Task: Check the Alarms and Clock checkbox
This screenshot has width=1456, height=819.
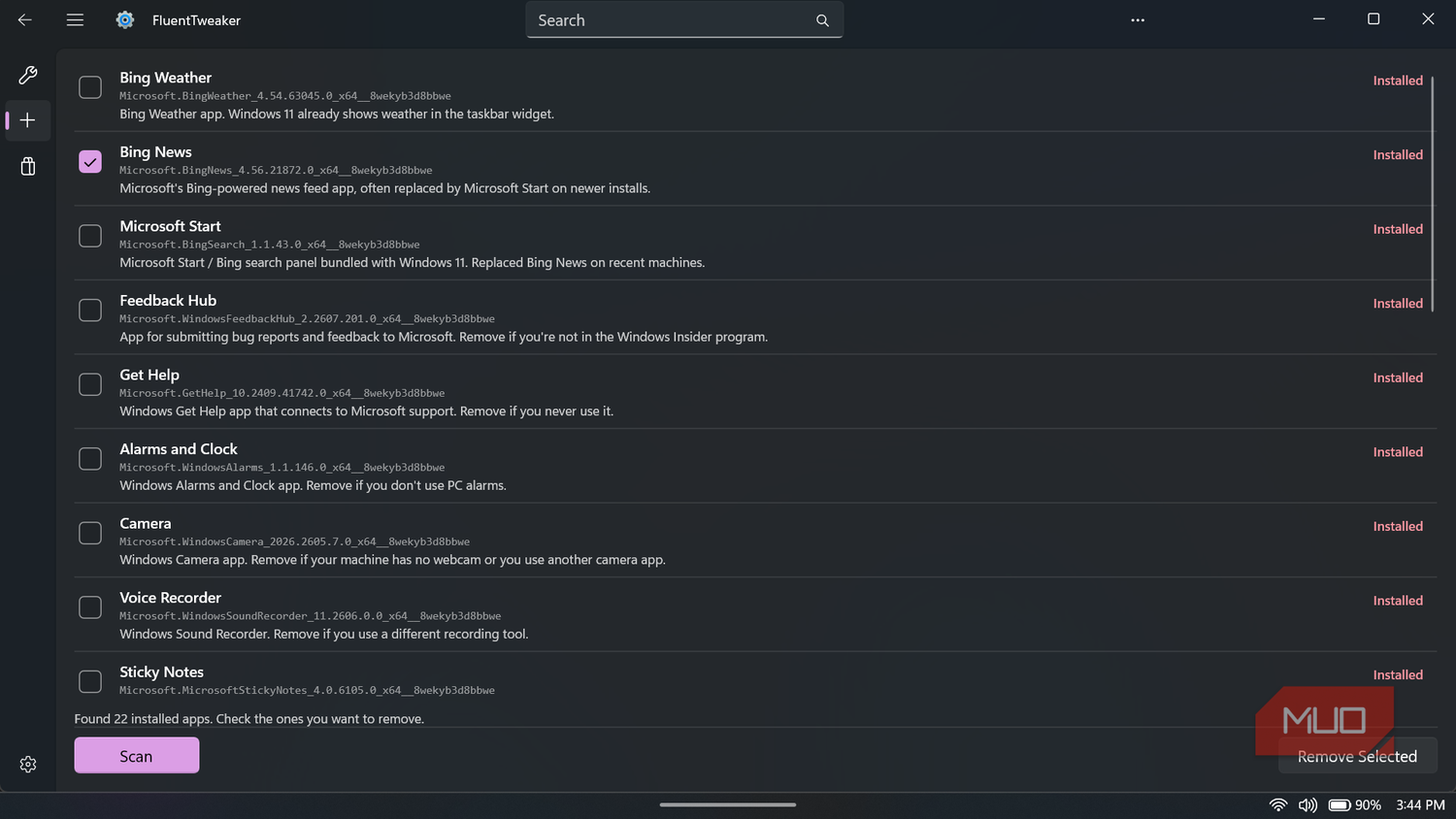Action: (90, 459)
